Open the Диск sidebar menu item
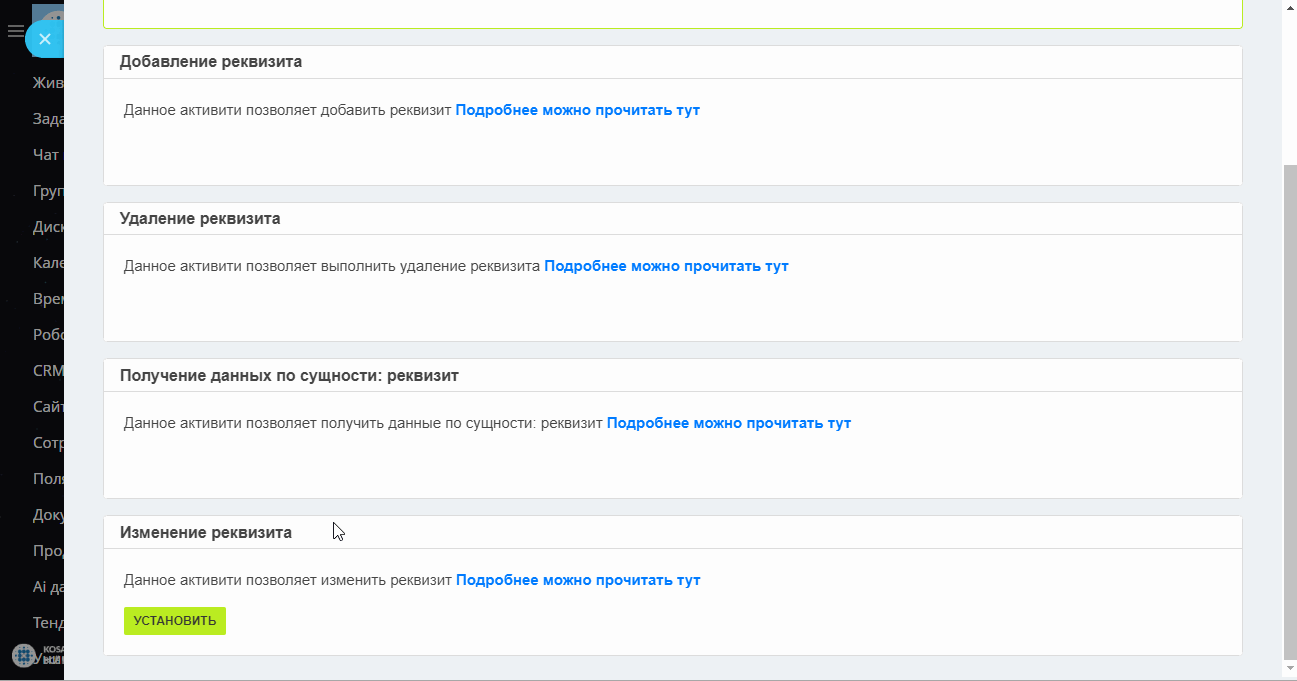Screen dimensions: 1297x681 [48, 227]
